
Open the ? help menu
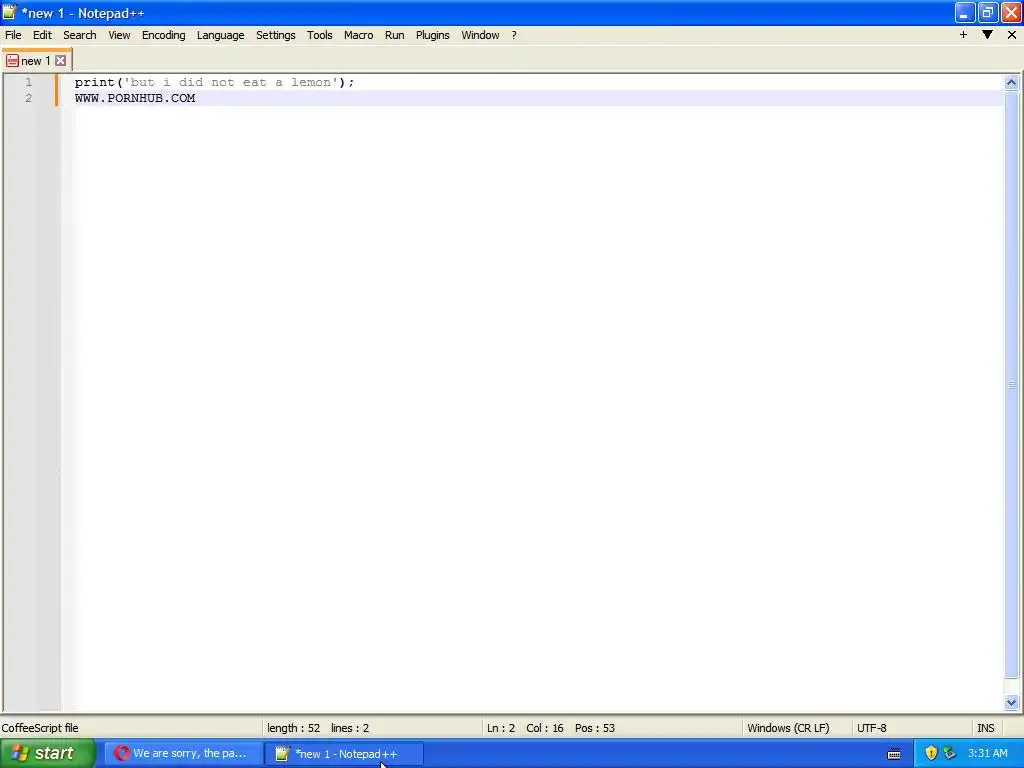coord(514,35)
